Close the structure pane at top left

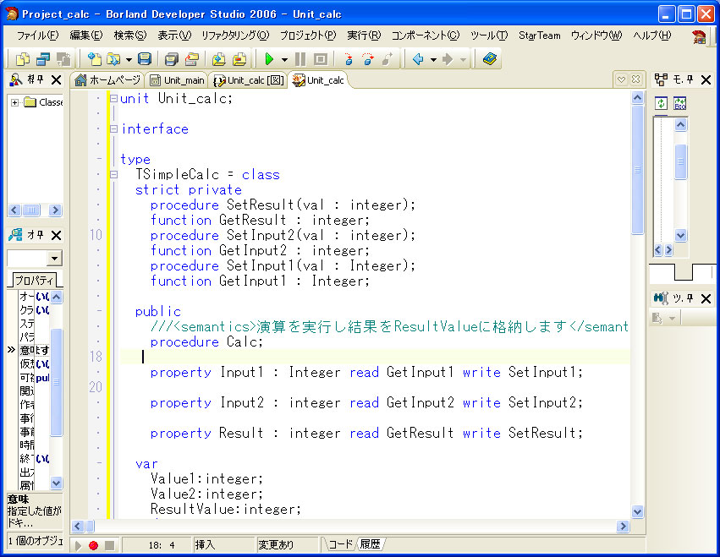pos(56,80)
